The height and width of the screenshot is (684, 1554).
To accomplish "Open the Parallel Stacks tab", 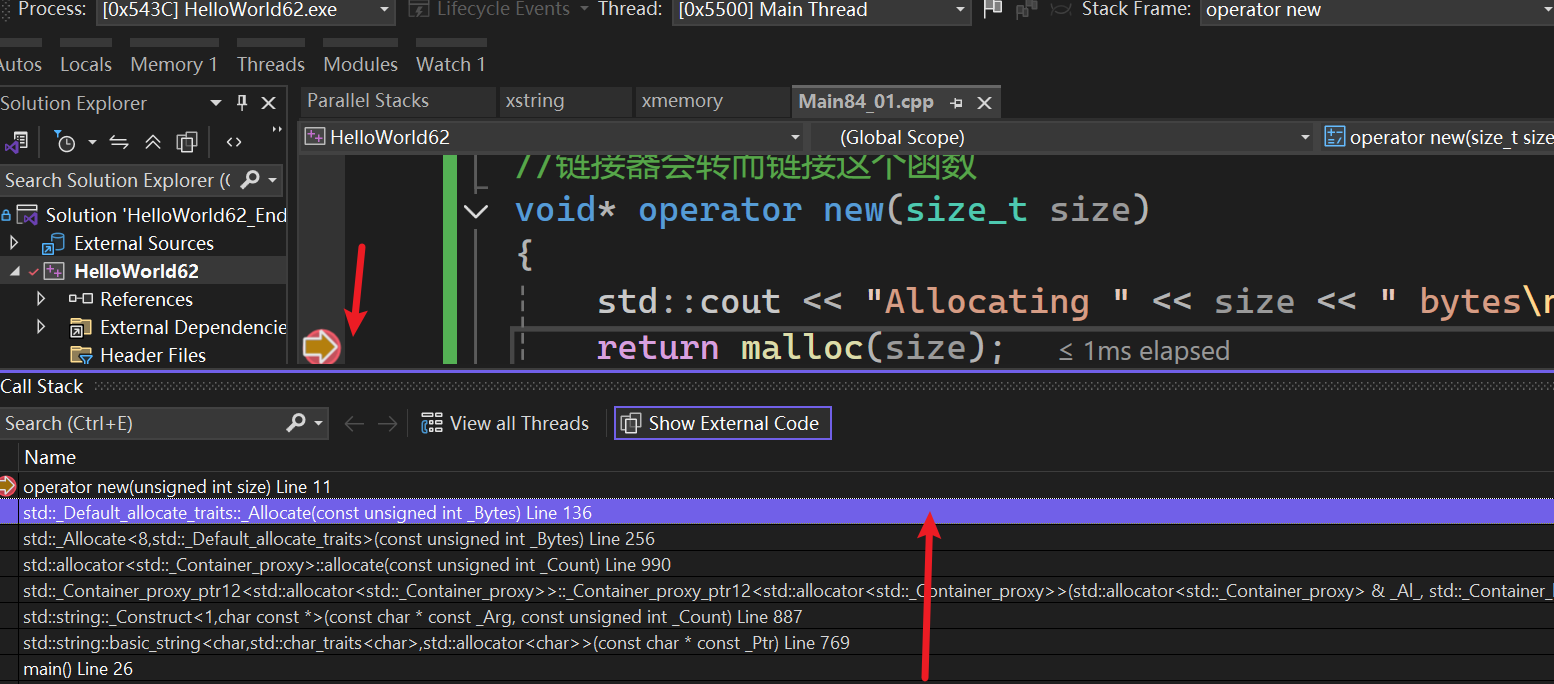I will (368, 101).
